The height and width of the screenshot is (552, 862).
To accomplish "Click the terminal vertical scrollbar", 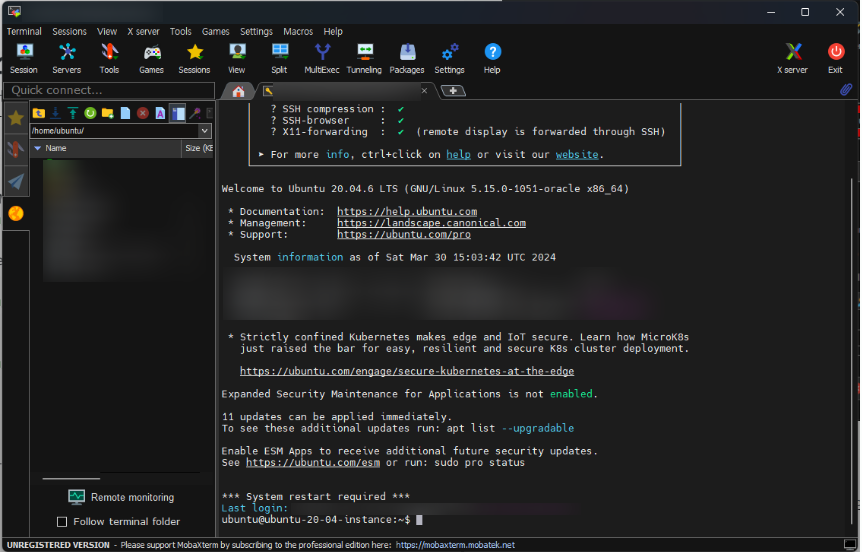I will point(853,352).
